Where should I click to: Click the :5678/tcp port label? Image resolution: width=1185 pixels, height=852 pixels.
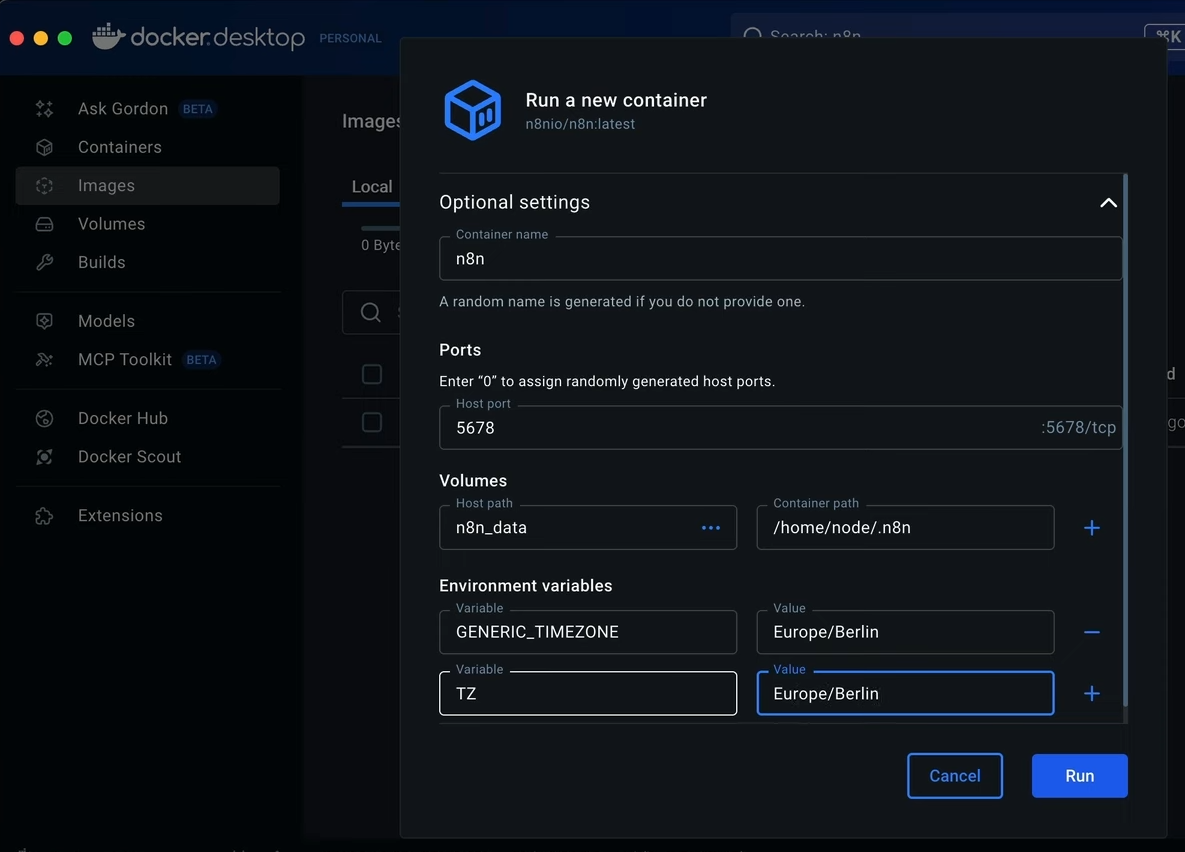(x=1078, y=428)
